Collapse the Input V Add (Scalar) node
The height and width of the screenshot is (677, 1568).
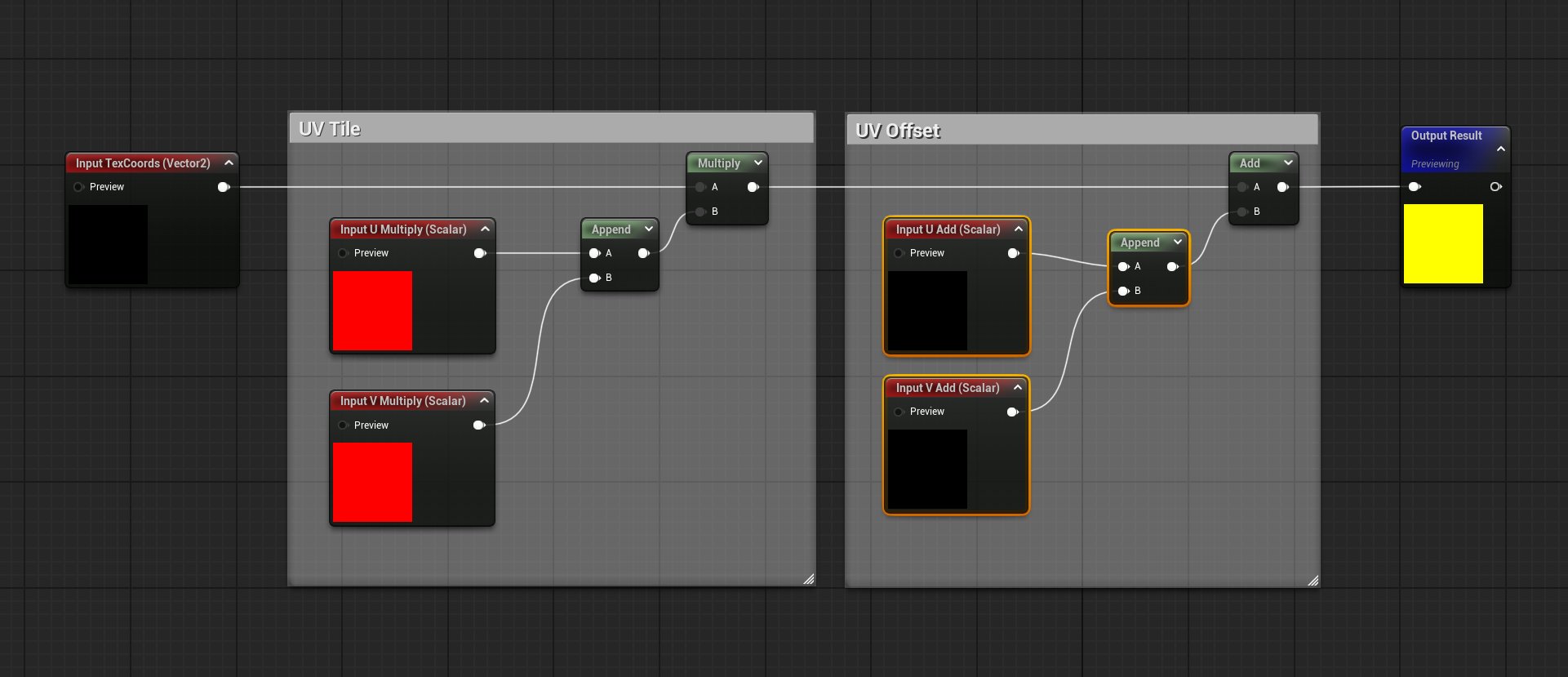[x=1017, y=387]
